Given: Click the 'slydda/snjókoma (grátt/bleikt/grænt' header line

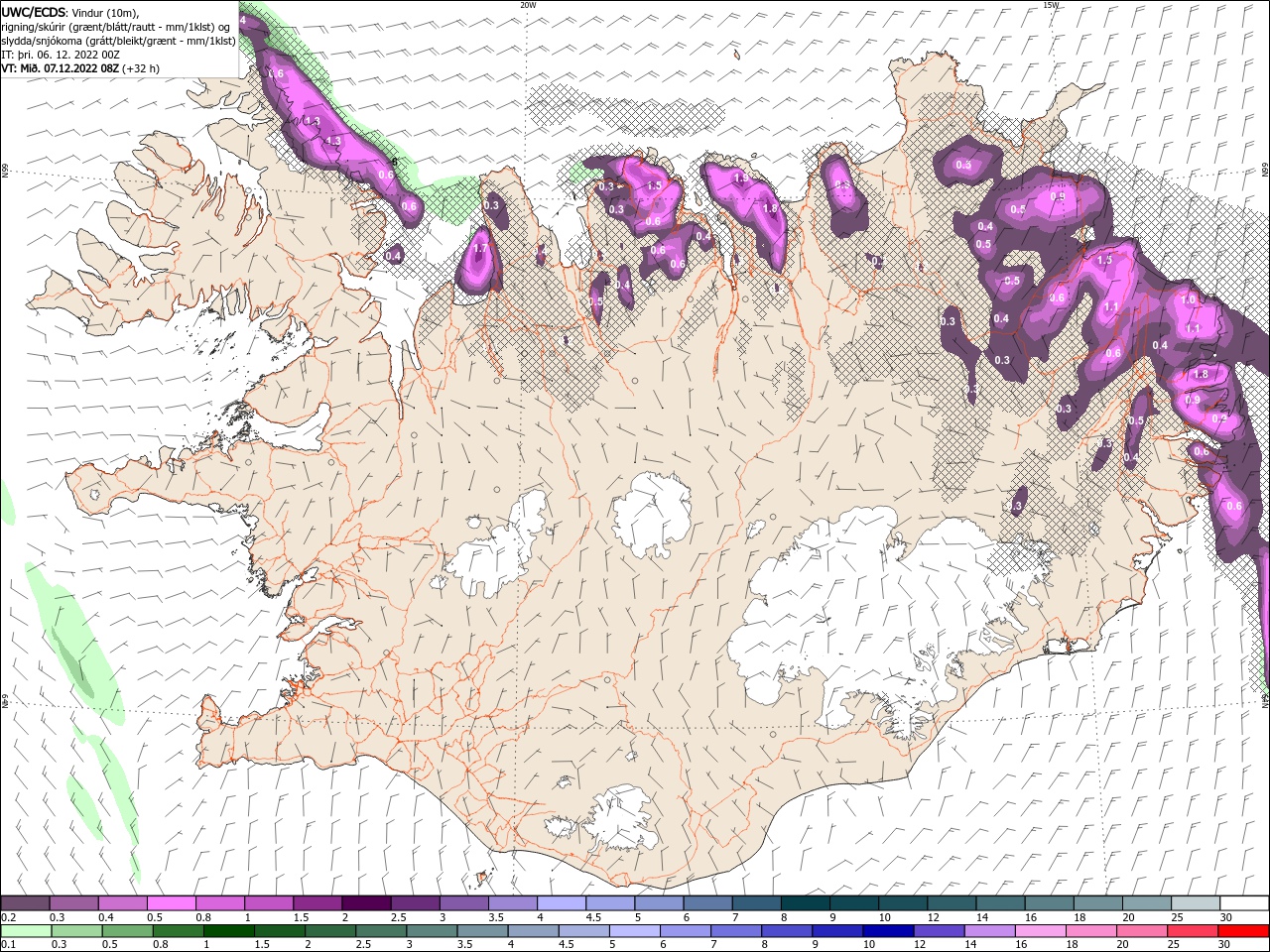Looking at the screenshot, I should [x=118, y=41].
